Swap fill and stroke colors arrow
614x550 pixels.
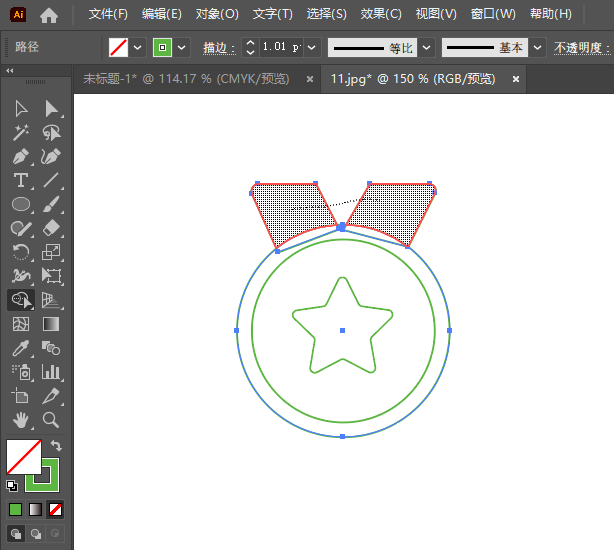coord(57,446)
